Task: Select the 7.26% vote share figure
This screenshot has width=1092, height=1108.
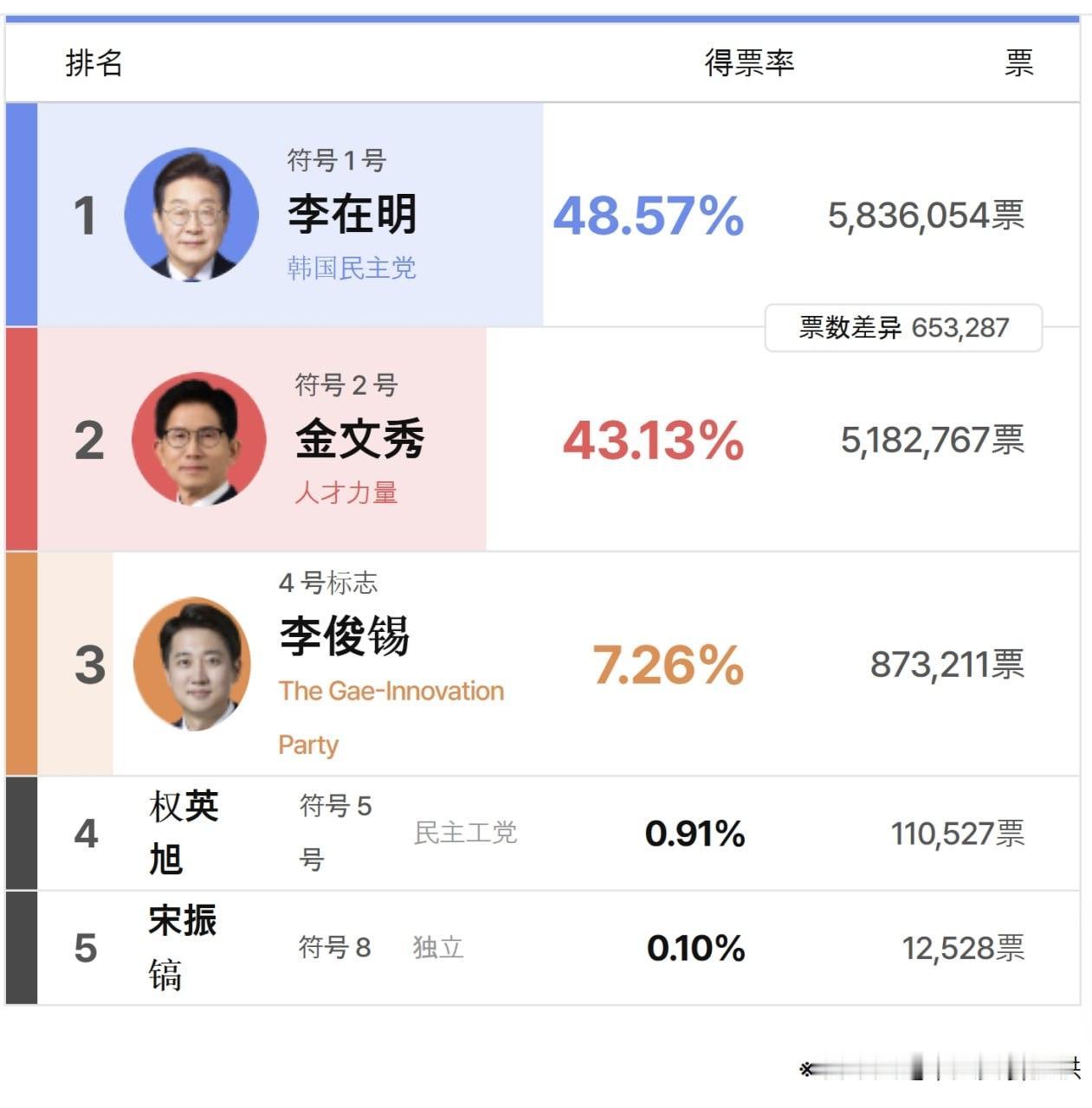Action: (669, 665)
